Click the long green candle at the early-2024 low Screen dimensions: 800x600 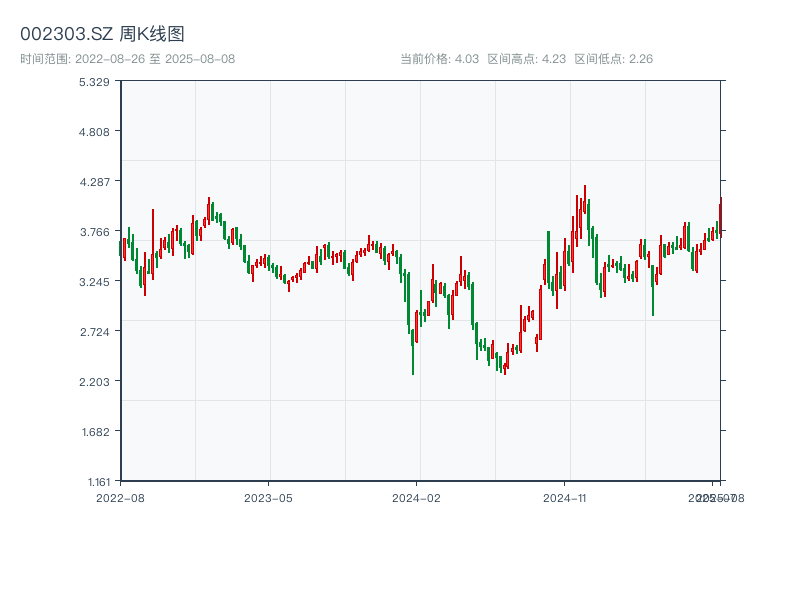[413, 350]
